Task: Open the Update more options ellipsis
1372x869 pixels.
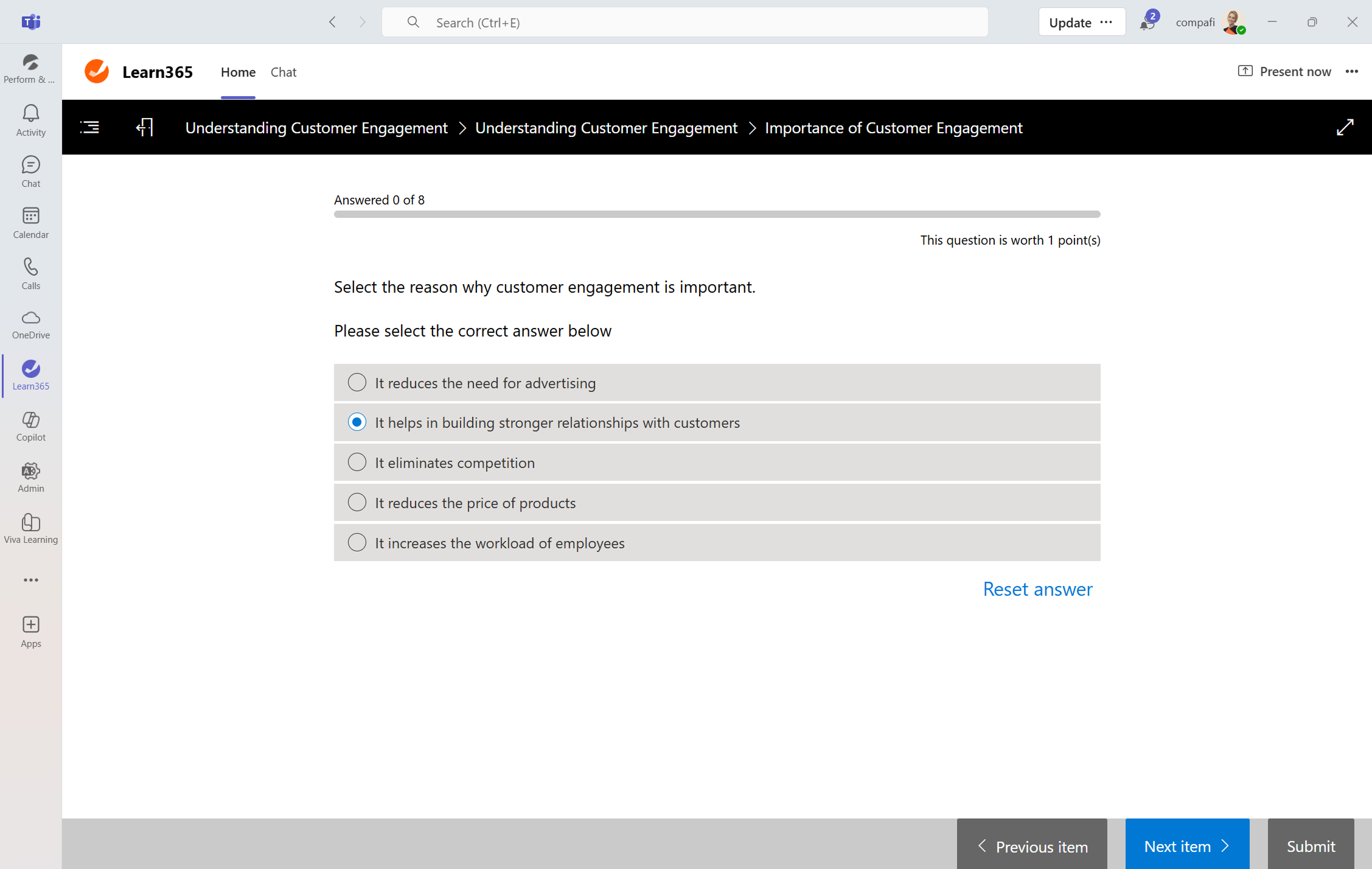Action: 1107,23
